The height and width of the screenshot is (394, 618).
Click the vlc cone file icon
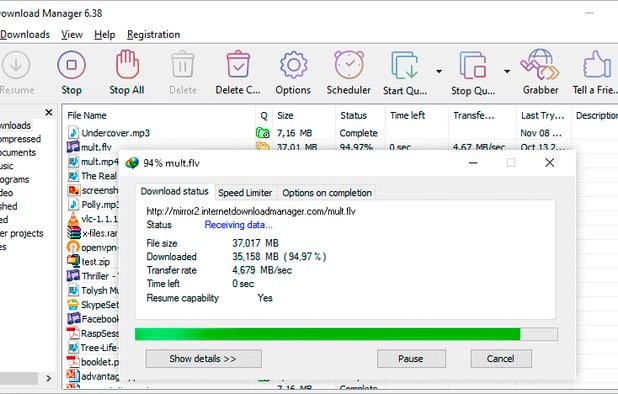73,219
